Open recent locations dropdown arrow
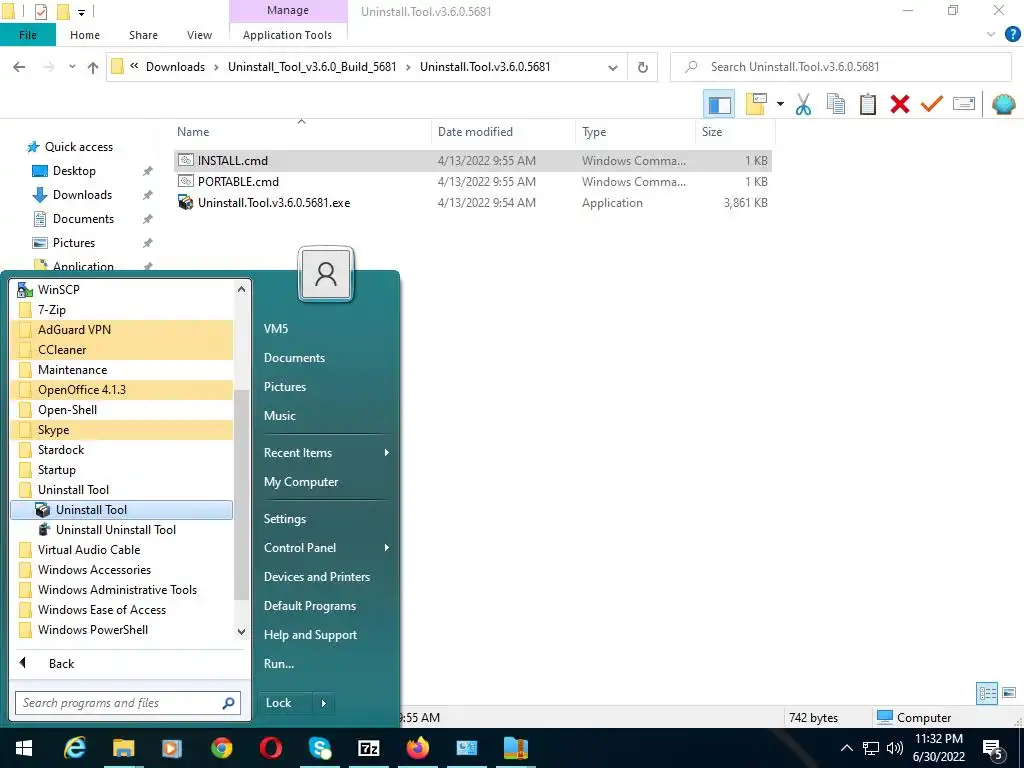1024x768 pixels. [72, 67]
